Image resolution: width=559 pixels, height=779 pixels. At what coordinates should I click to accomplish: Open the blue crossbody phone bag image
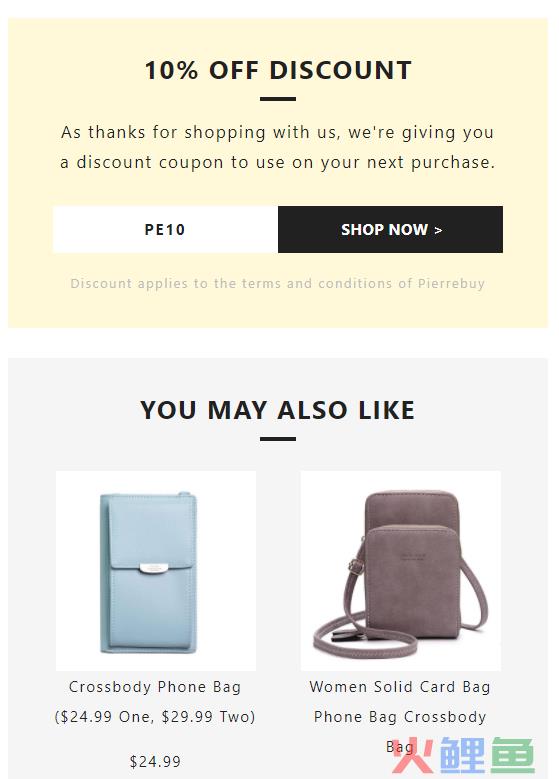pyautogui.click(x=156, y=571)
